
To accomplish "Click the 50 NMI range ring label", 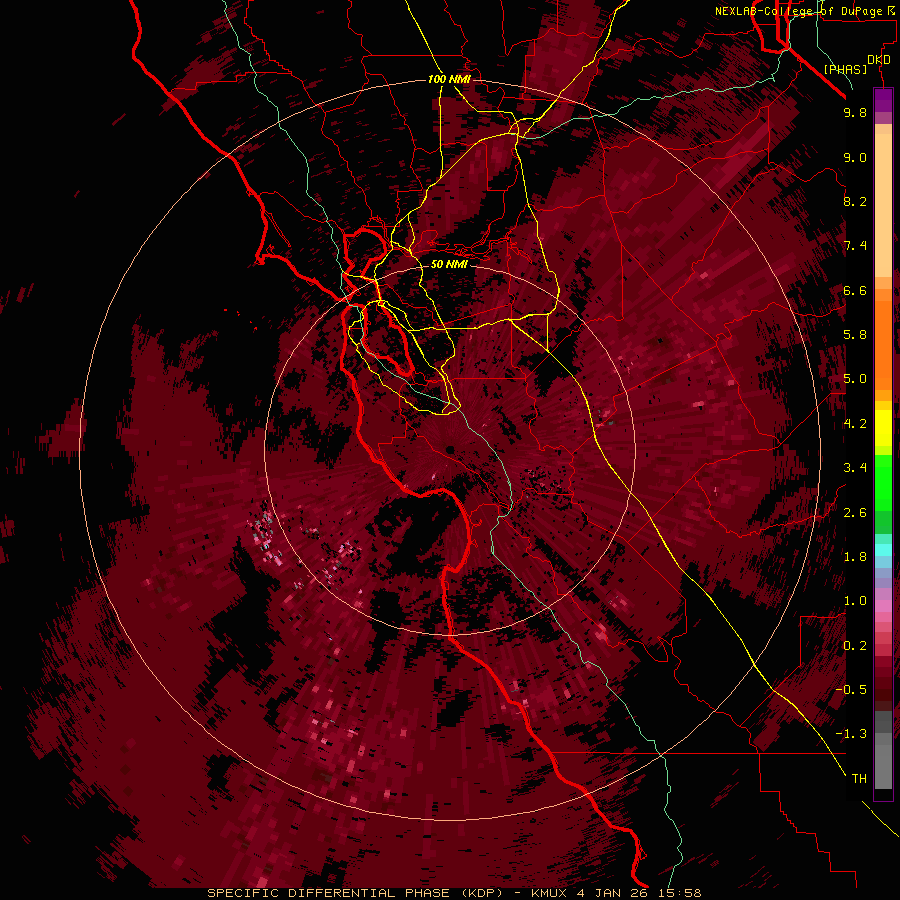I will (x=449, y=264).
